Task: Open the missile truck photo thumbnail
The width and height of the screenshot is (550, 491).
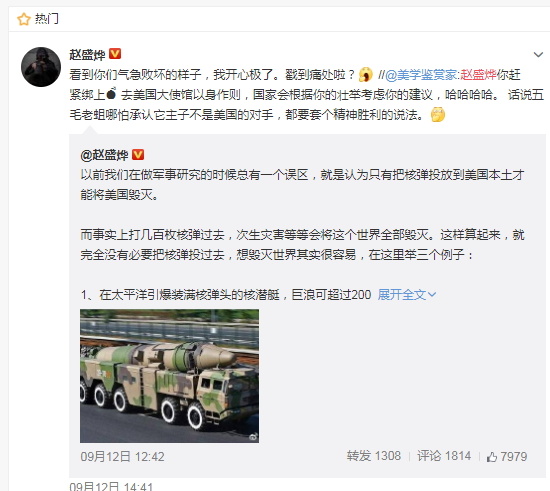Action: [x=169, y=376]
